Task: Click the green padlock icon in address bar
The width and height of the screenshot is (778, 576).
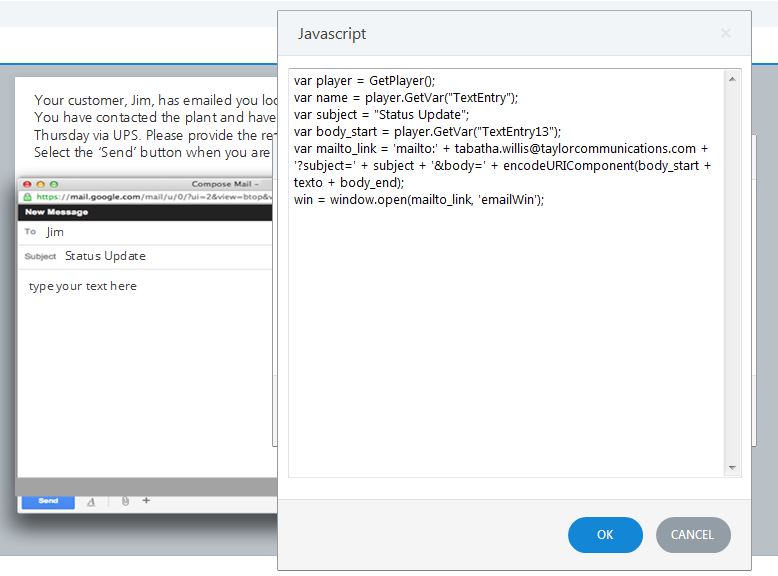Action: tap(27, 197)
